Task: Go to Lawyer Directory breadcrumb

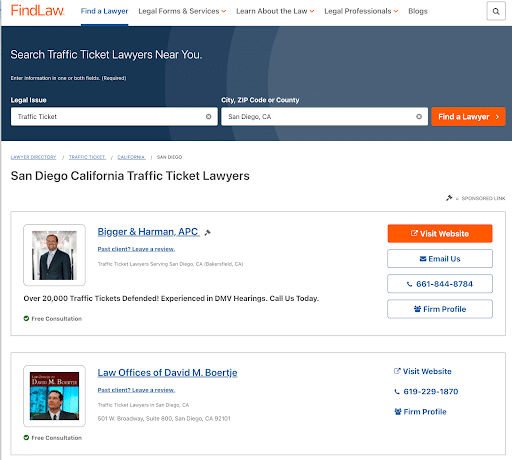Action: [33, 157]
